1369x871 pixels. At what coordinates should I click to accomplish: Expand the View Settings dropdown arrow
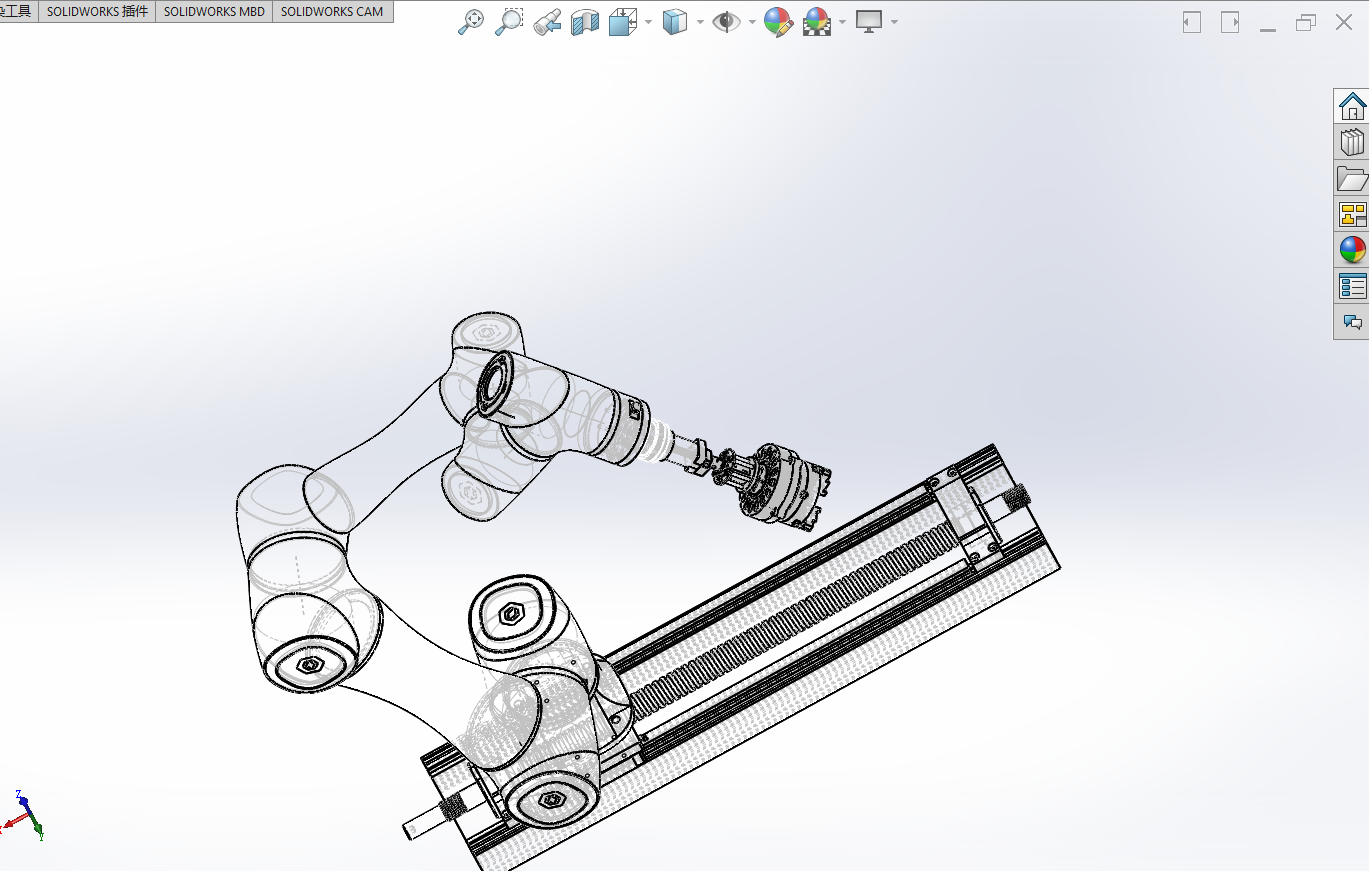point(894,22)
